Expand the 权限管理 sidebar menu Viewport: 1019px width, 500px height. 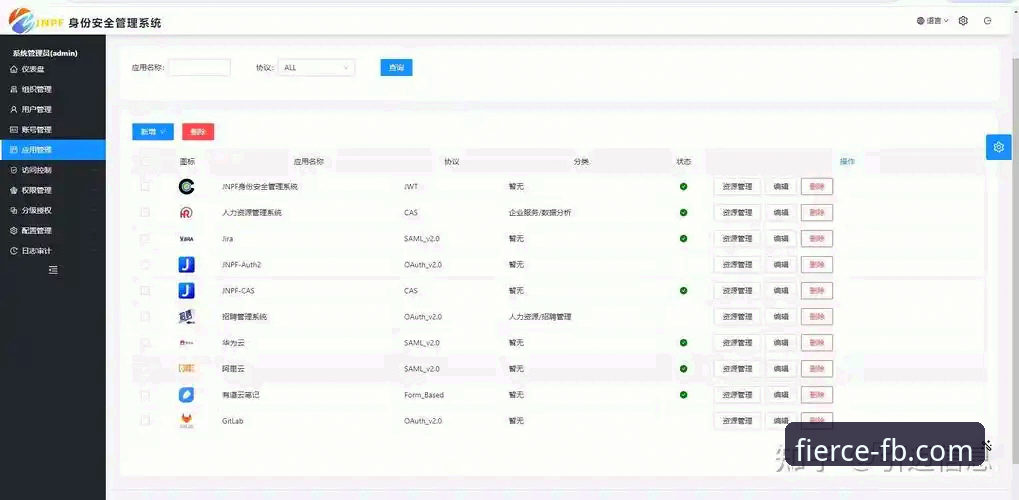53,190
